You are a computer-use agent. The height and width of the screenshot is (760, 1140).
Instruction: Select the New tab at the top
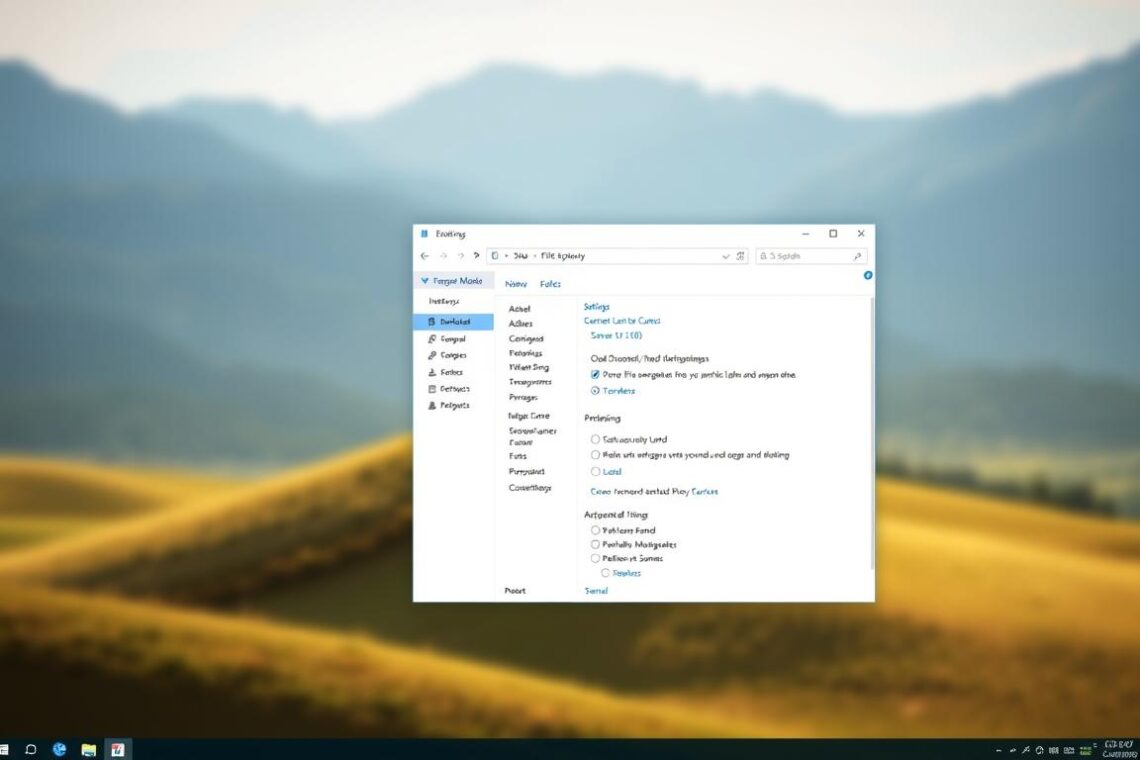515,284
